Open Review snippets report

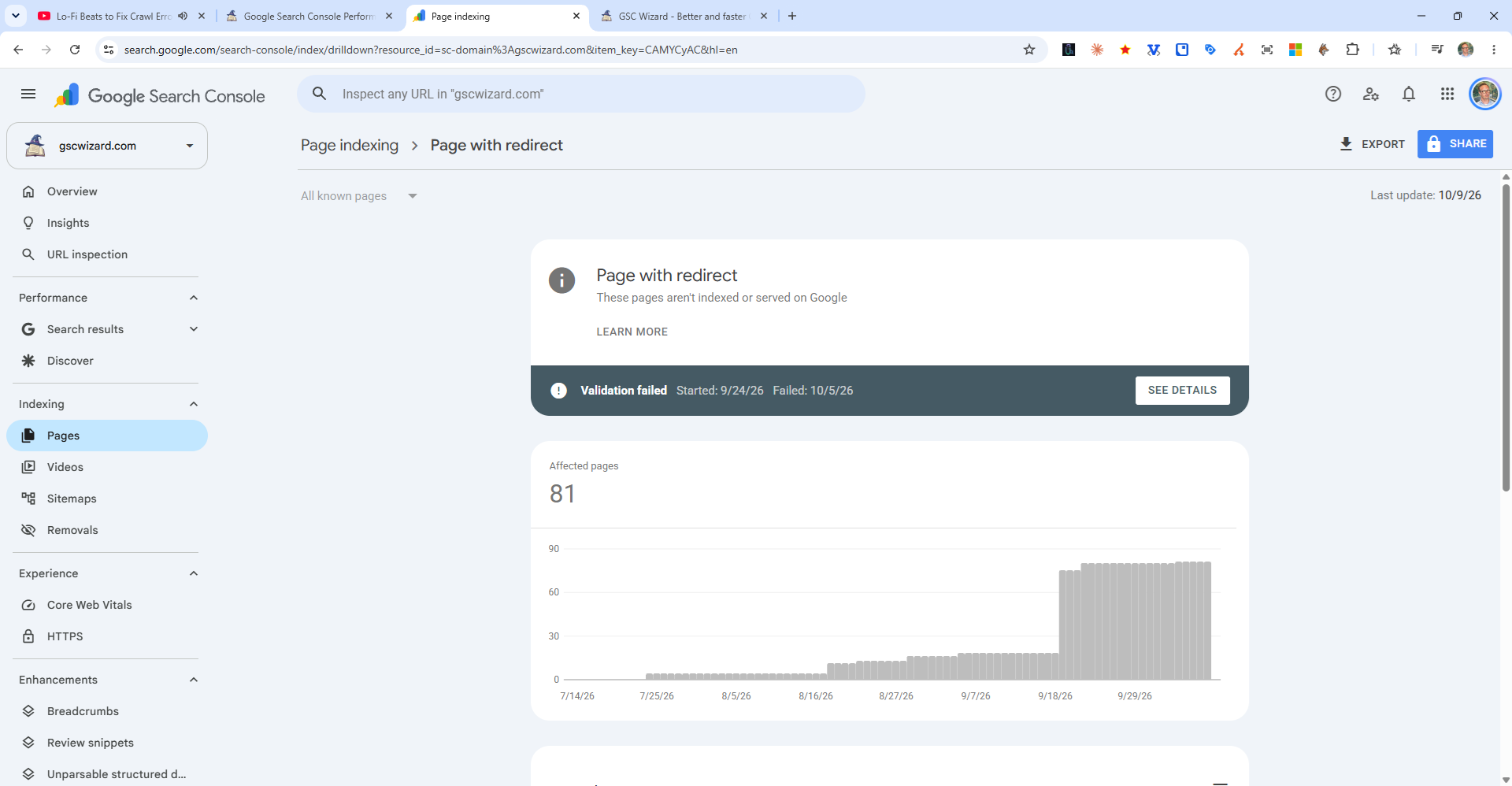click(x=107, y=743)
